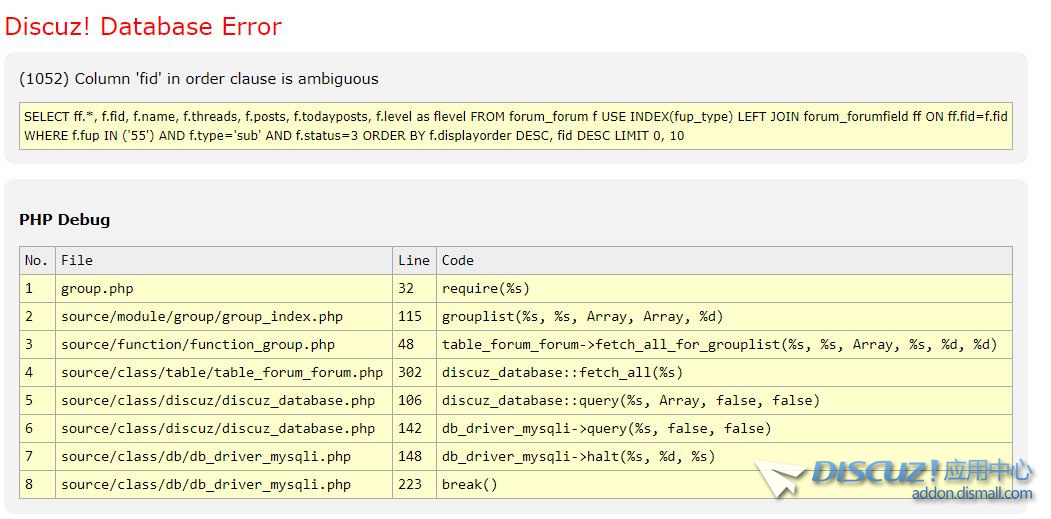Click the 'Line' column header
The image size is (1051, 519).
pyautogui.click(x=414, y=260)
